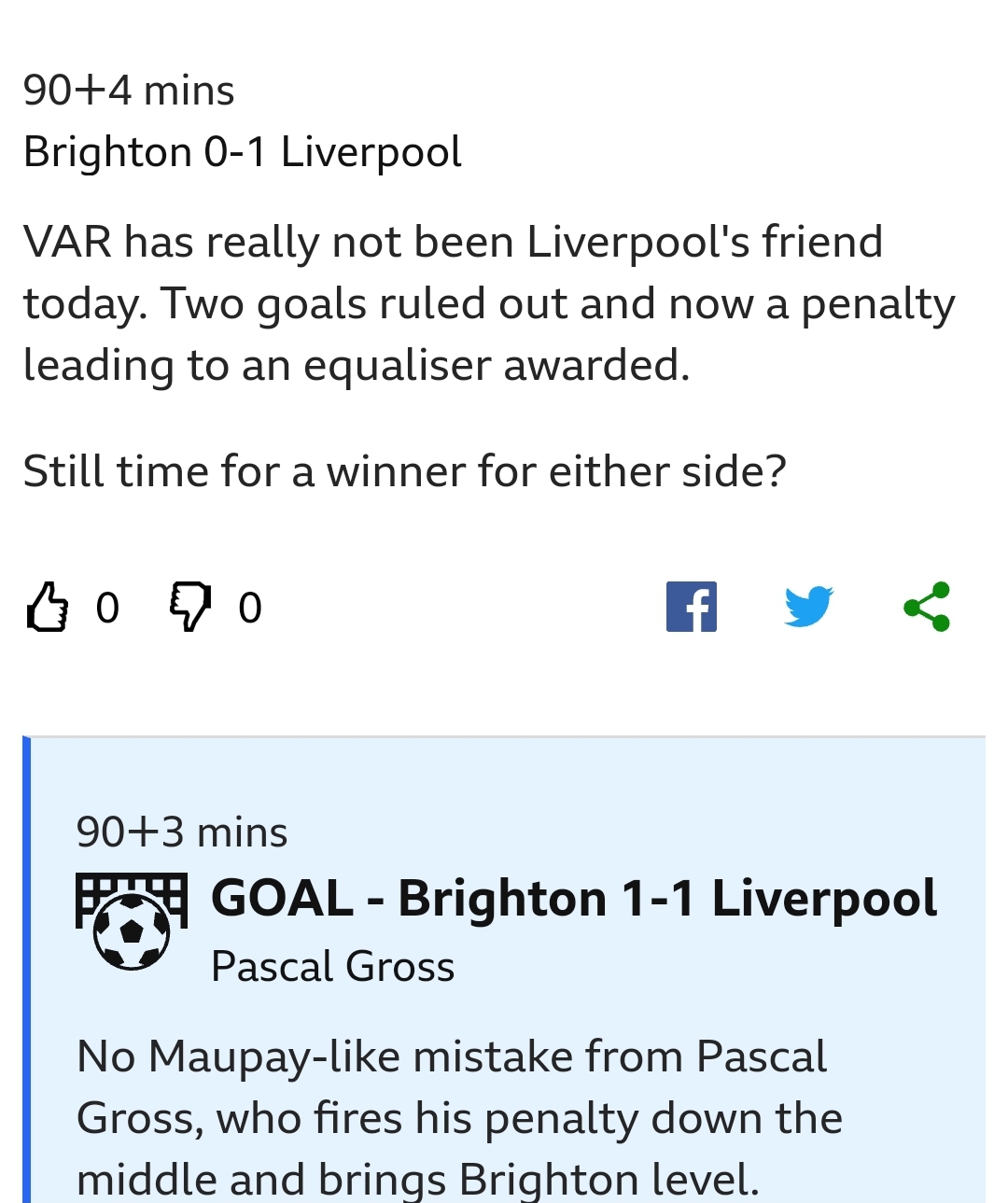Tap the thumbs down dislike icon
Image resolution: width=1008 pixels, height=1203 pixels.
tap(190, 607)
